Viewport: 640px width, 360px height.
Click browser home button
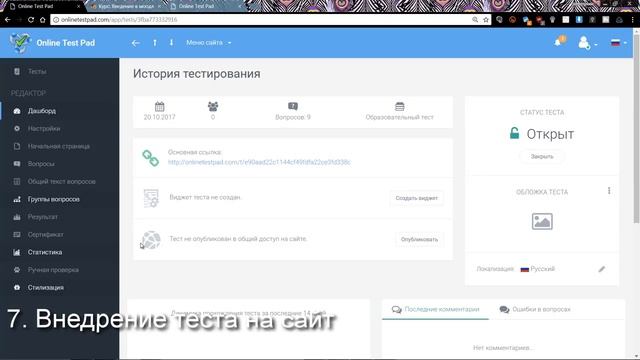(42, 20)
